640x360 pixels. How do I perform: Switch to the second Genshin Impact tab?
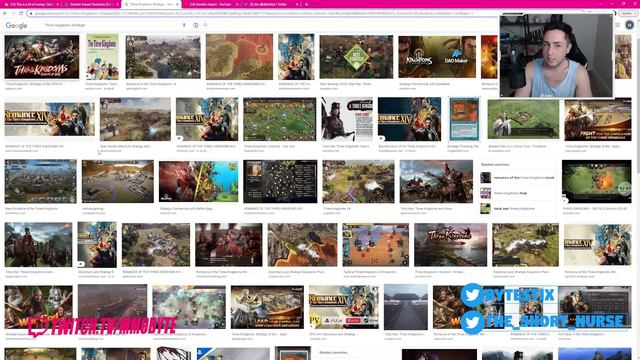tap(91, 4)
